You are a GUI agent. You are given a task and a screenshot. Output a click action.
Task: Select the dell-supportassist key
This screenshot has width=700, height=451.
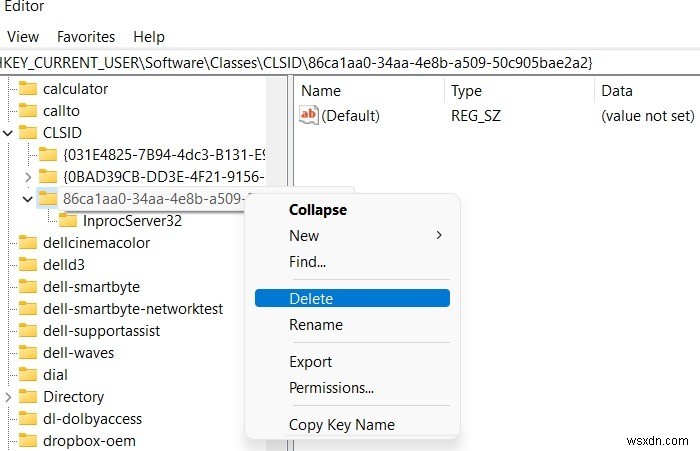[101, 330]
